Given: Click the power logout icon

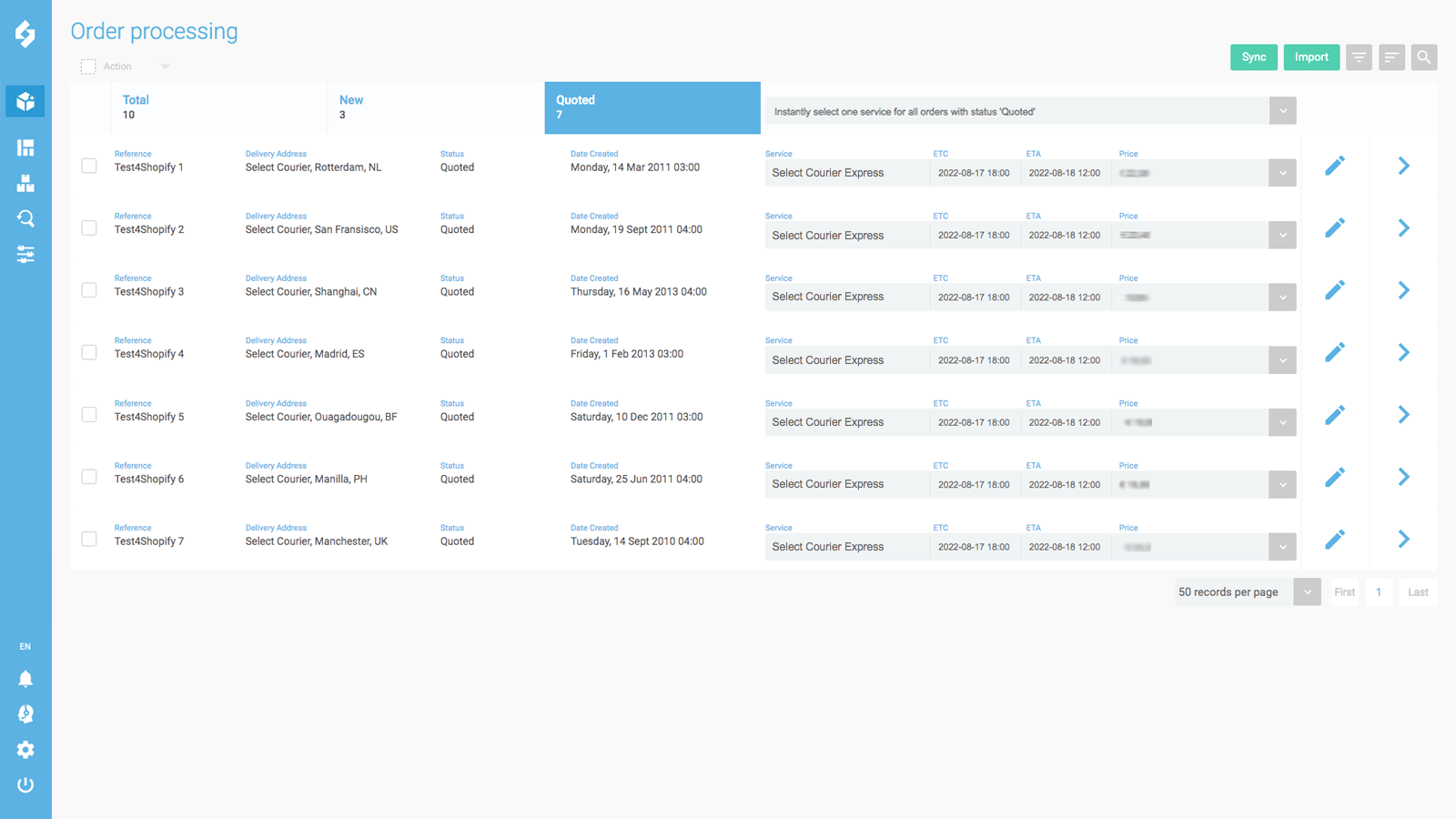Looking at the screenshot, I should point(25,784).
